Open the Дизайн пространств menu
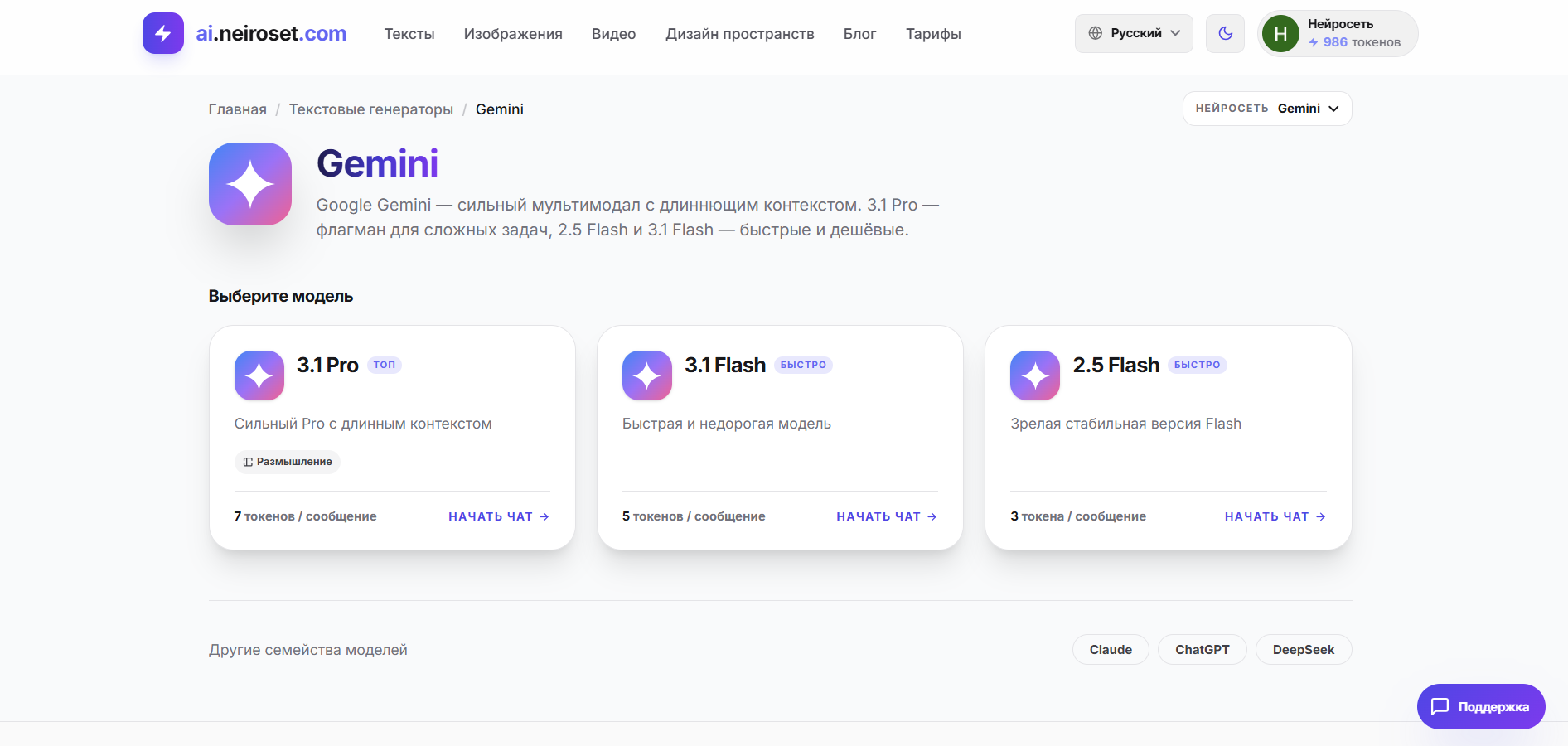 click(x=740, y=34)
